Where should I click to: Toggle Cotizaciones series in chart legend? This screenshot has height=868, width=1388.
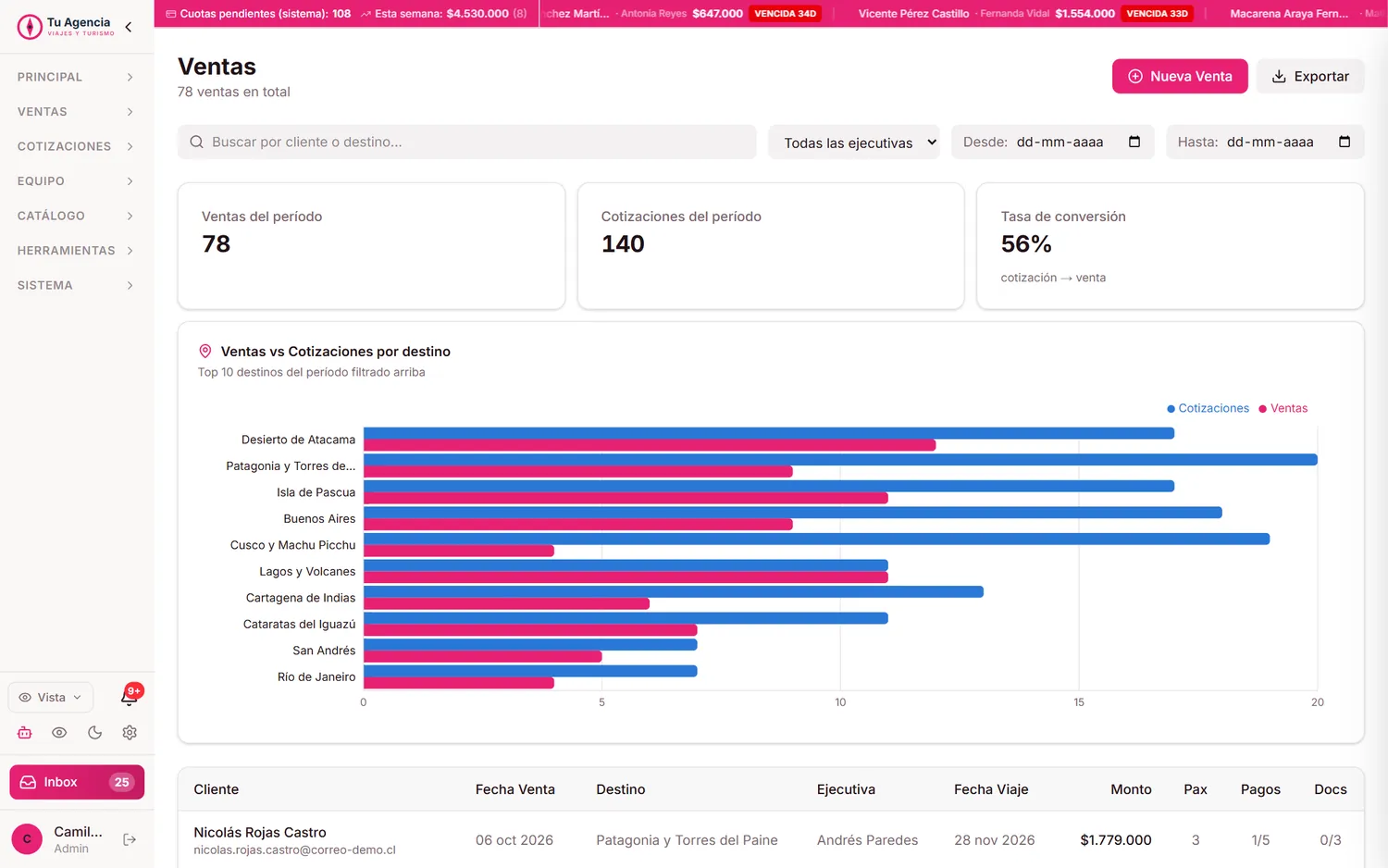pyautogui.click(x=1208, y=408)
